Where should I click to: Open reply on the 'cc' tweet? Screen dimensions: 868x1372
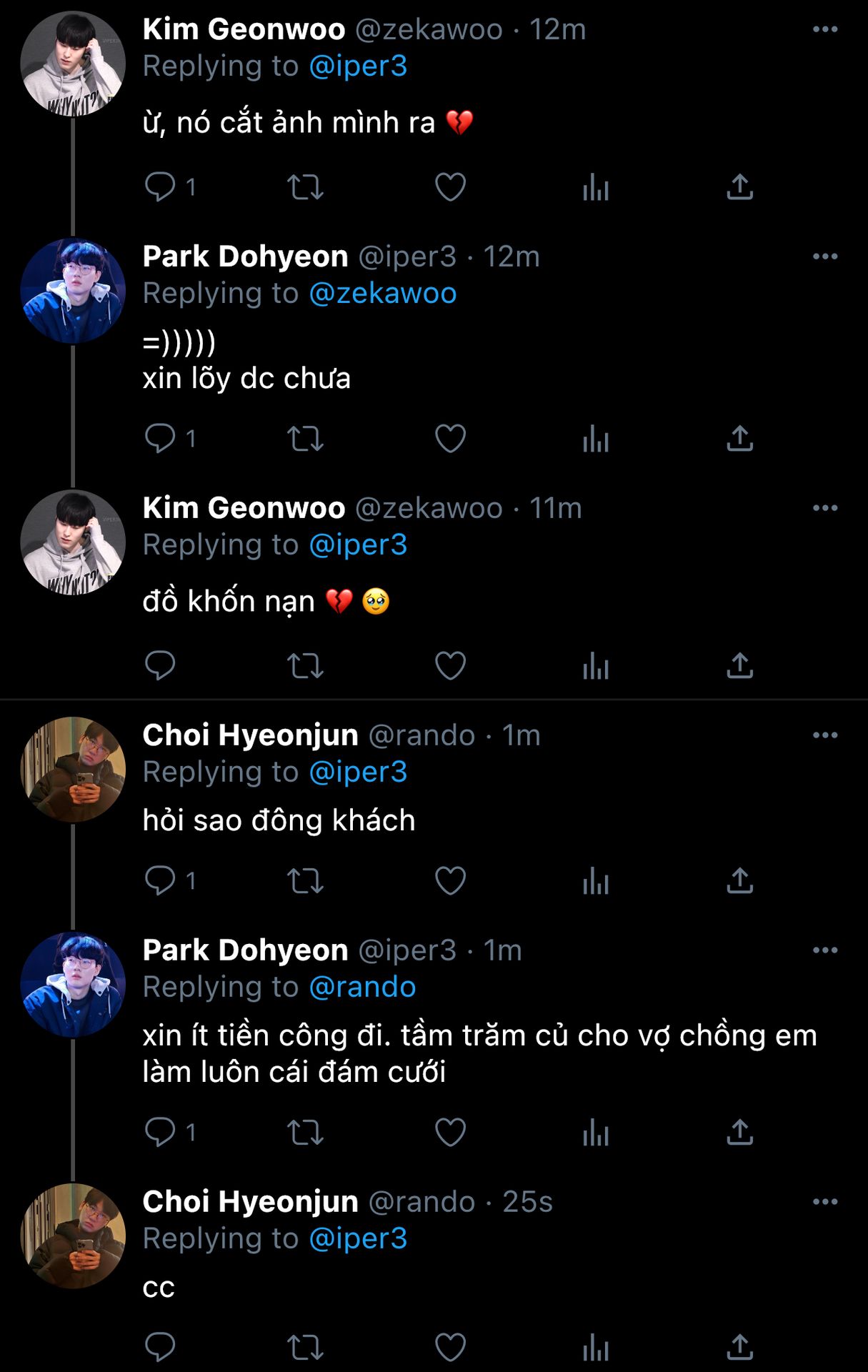(160, 1347)
